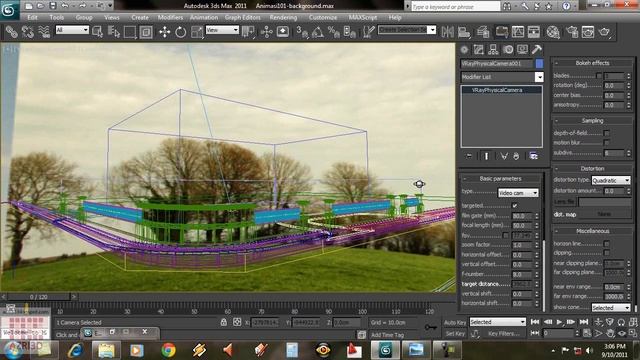Open the Utilities command panel tab

(x=537, y=50)
